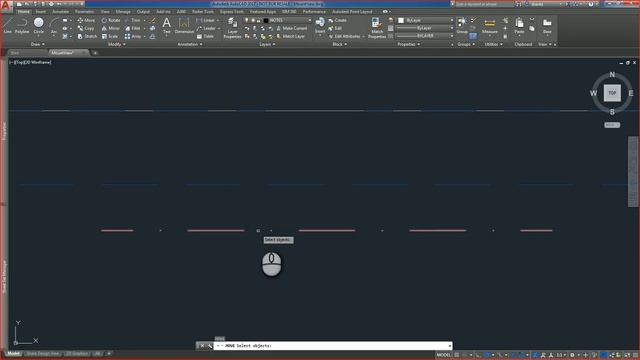
Task: Click the Trim command
Action: click(x=133, y=20)
